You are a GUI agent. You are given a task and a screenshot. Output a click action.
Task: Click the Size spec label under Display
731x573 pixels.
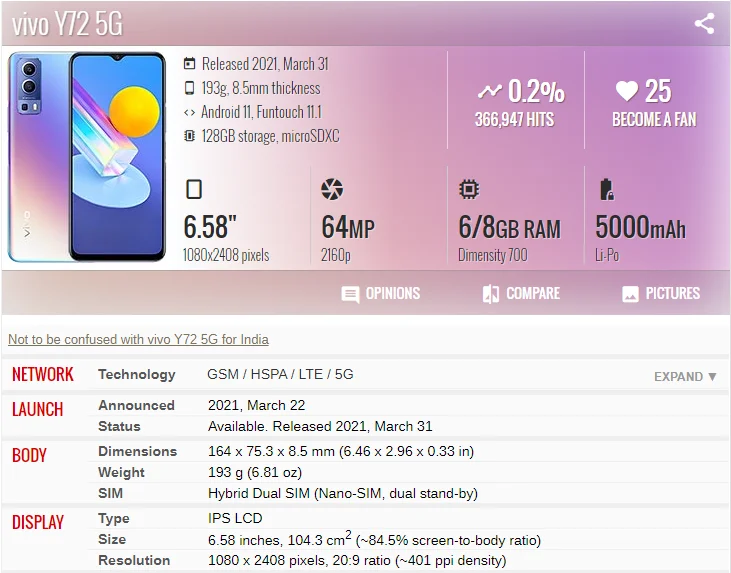112,539
